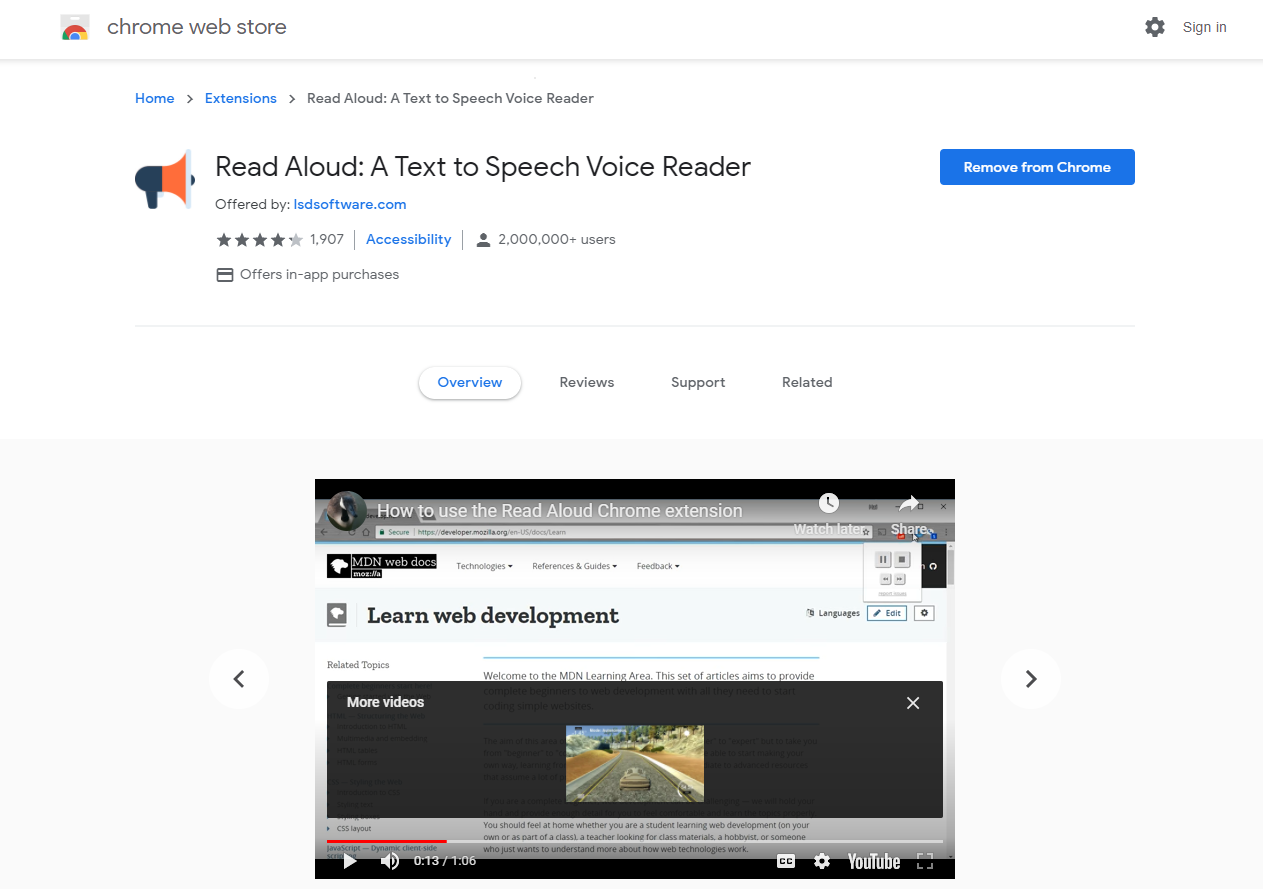Click the Chrome Web Store logo
Screen dimensions: 1263x889
(x=75, y=27)
